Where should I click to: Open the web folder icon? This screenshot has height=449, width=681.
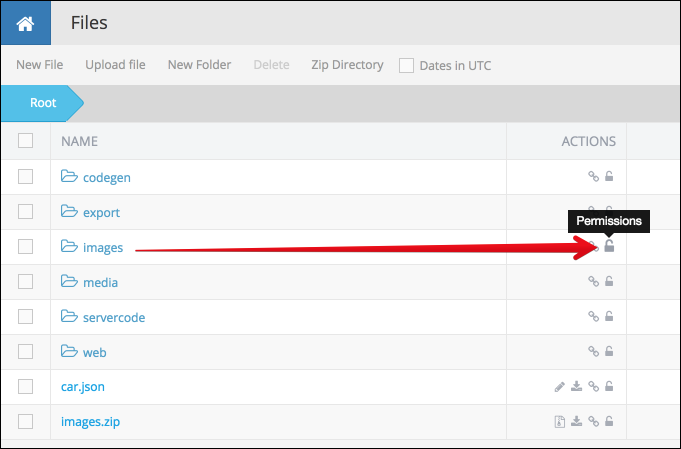tap(69, 351)
